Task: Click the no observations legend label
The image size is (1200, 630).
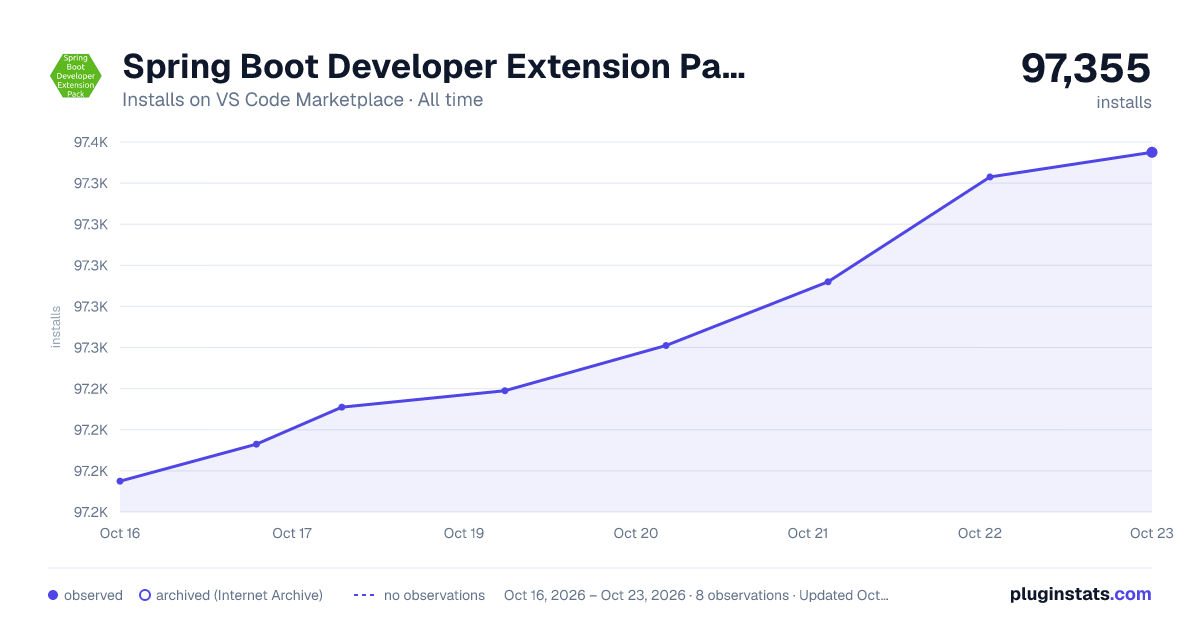Action: pyautogui.click(x=434, y=595)
